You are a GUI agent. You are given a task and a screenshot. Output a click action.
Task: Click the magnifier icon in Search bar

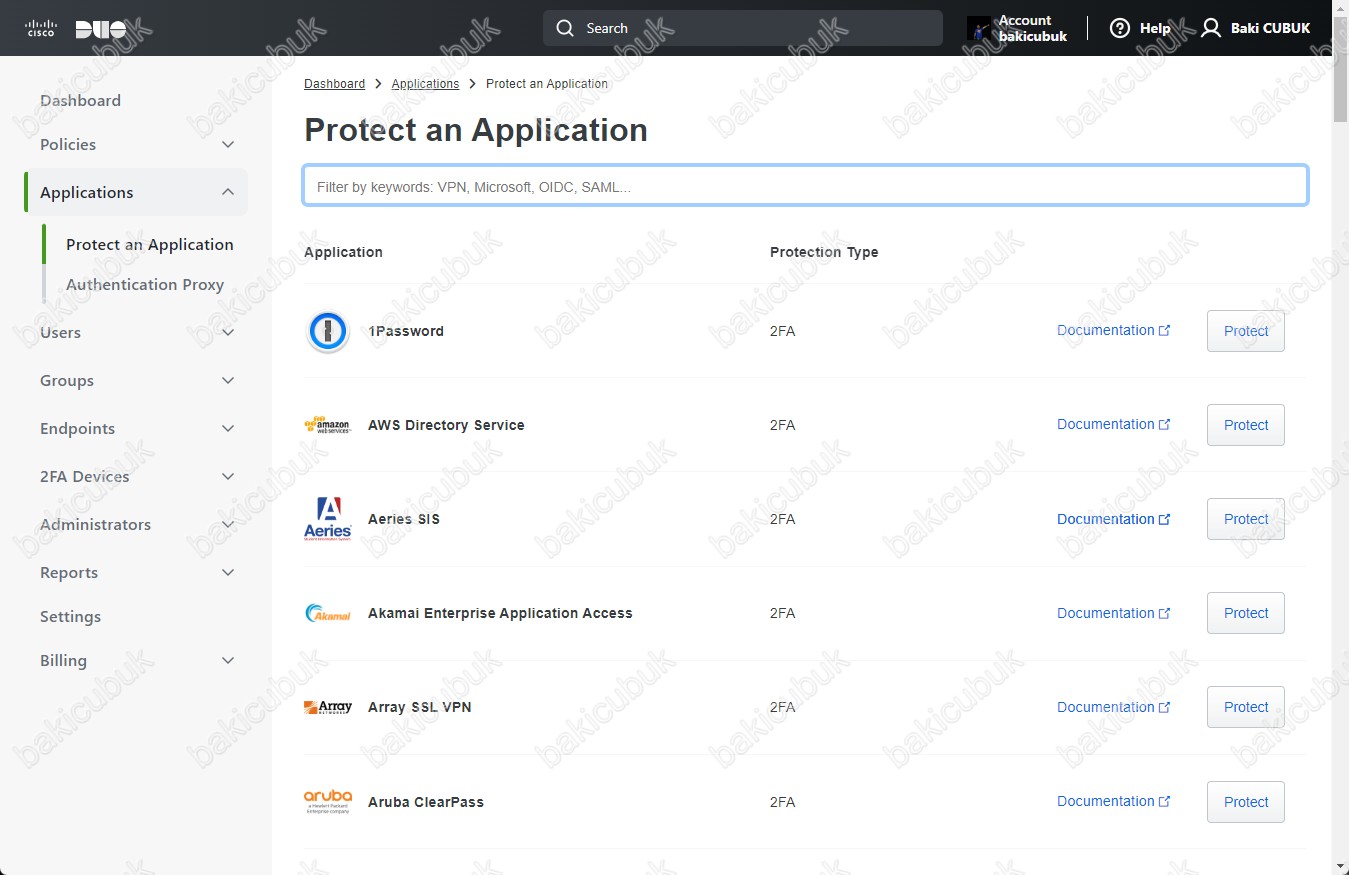pos(565,28)
